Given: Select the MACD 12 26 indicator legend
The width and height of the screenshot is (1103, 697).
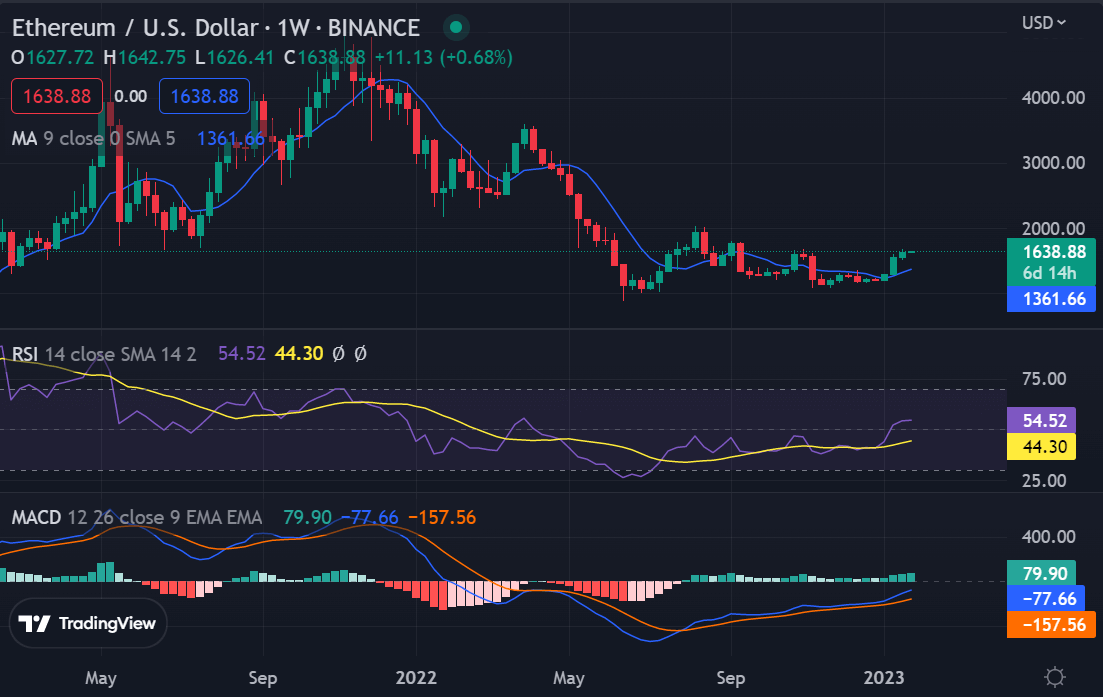Looking at the screenshot, I should click(x=136, y=518).
